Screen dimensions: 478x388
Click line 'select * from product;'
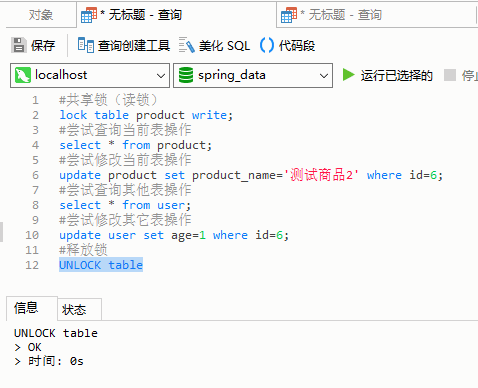click(135, 145)
